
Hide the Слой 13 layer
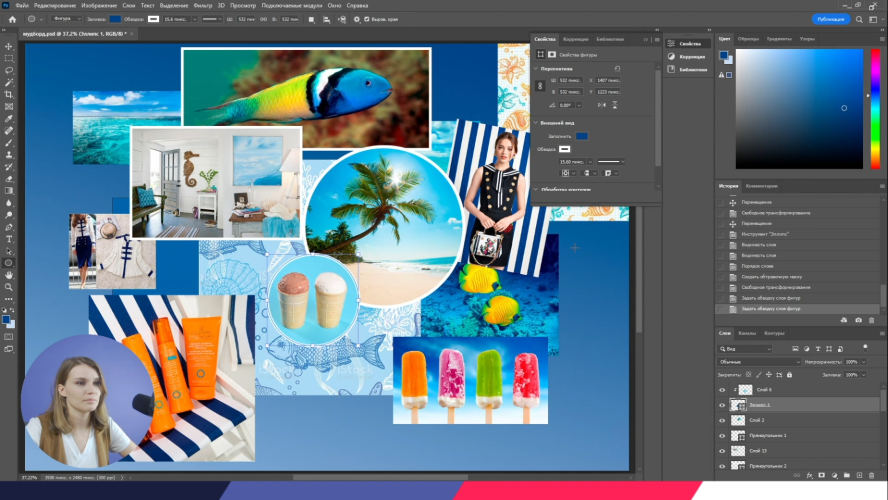(x=722, y=451)
